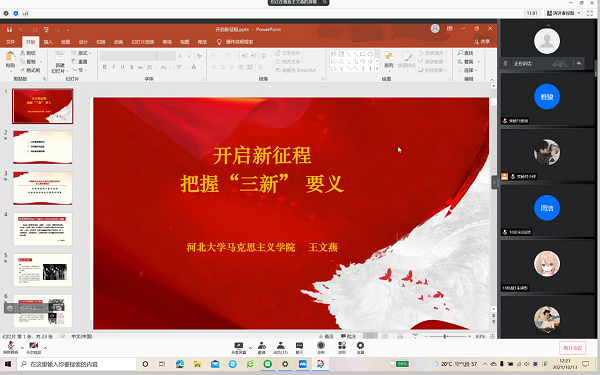
Task: Open the meeting settings gear icon
Action: [x=360, y=346]
